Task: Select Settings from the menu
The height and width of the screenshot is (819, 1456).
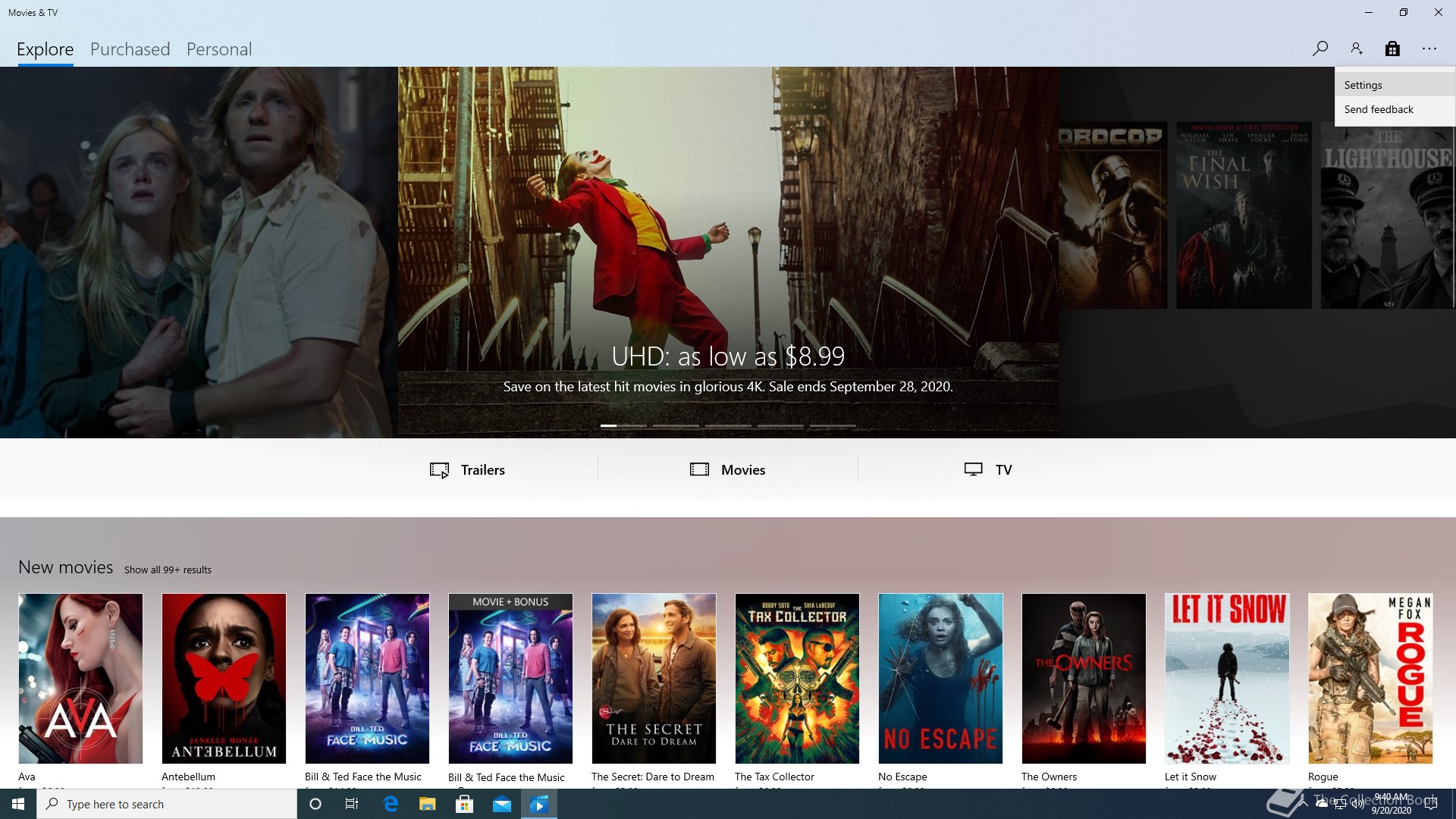Action: 1395,85
